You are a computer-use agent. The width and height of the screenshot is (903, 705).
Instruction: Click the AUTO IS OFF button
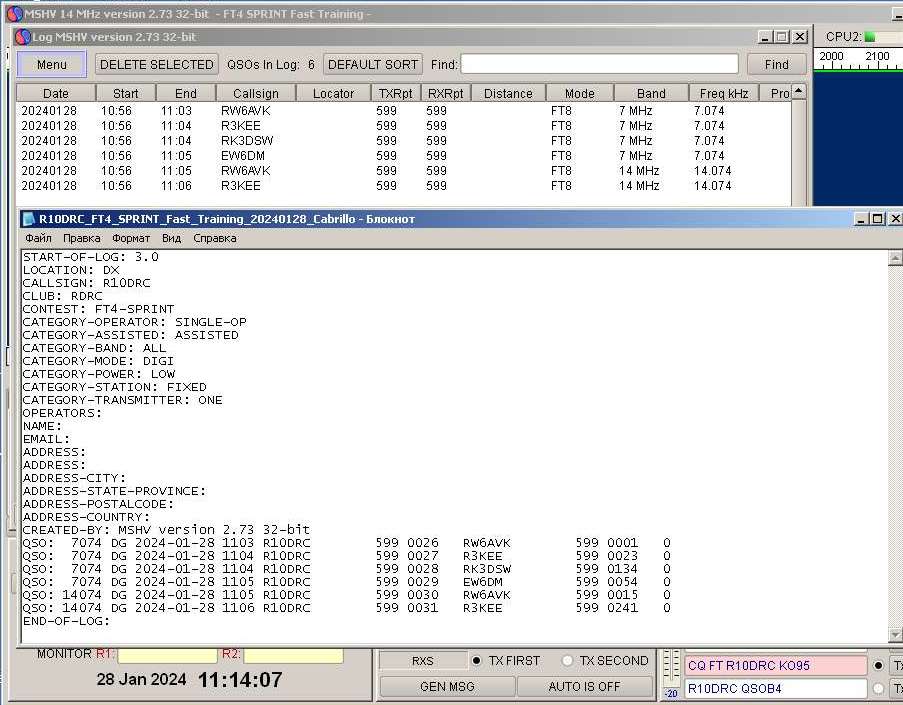click(x=584, y=687)
